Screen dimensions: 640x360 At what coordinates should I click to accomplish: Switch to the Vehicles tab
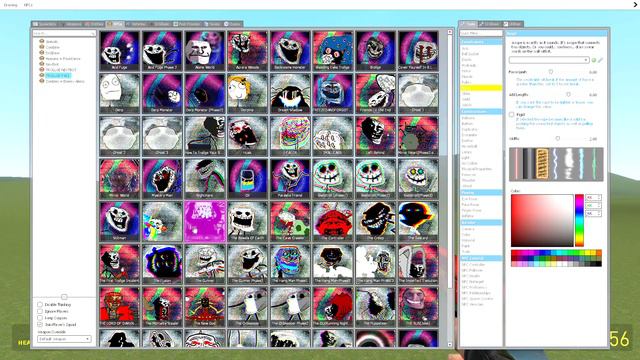pos(136,24)
